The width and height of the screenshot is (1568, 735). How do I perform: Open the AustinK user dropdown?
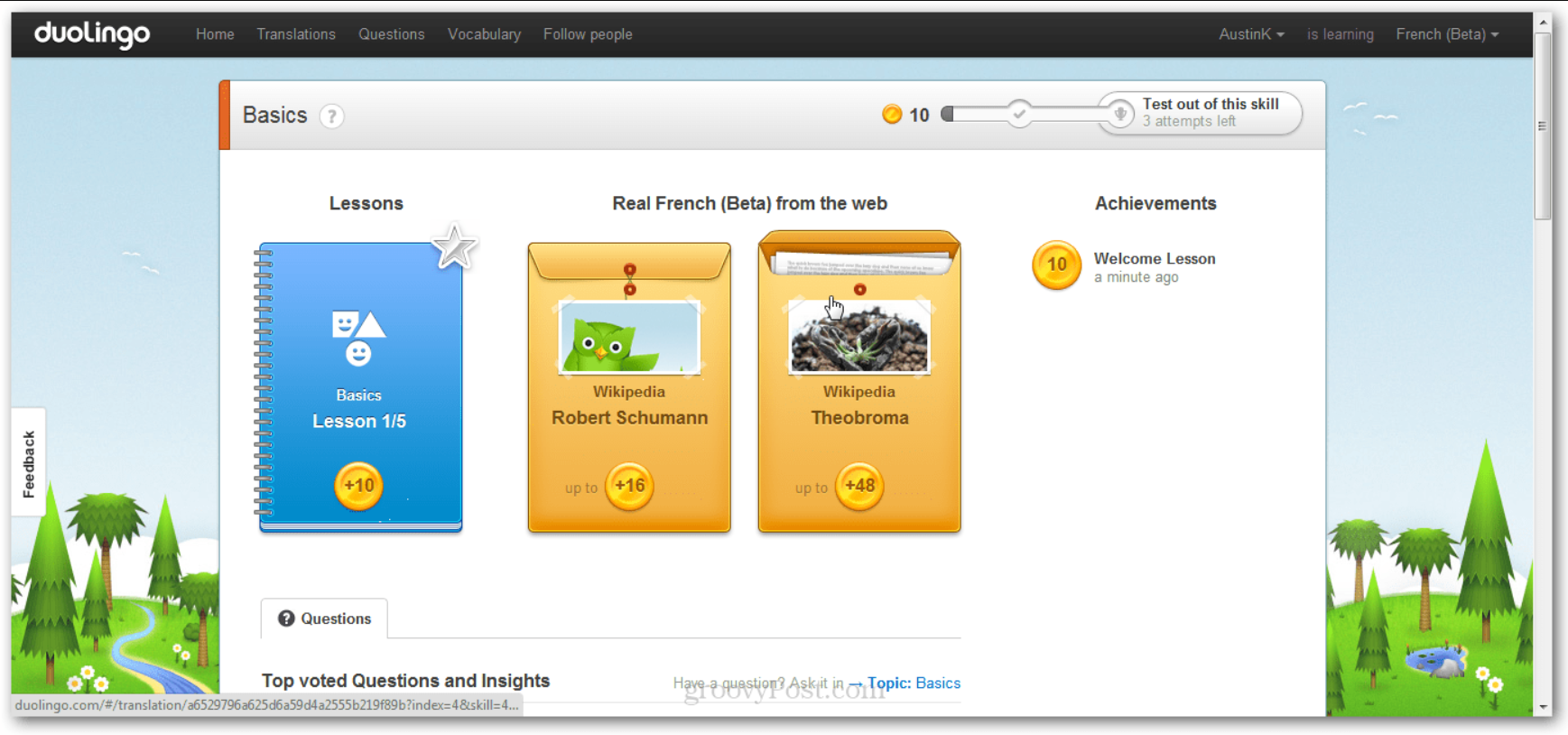click(x=1250, y=34)
